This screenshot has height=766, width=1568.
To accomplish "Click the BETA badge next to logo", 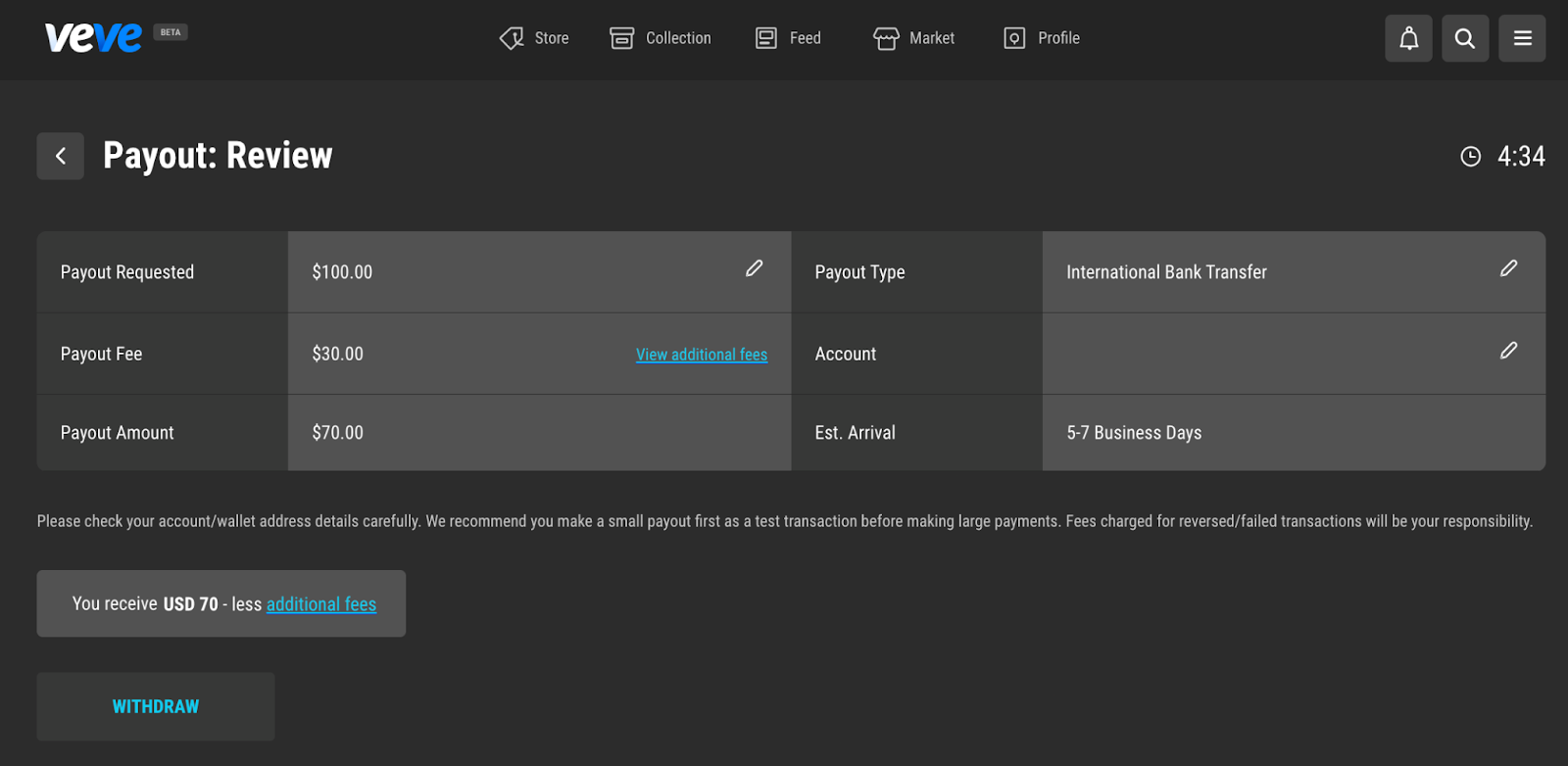I will tap(171, 32).
